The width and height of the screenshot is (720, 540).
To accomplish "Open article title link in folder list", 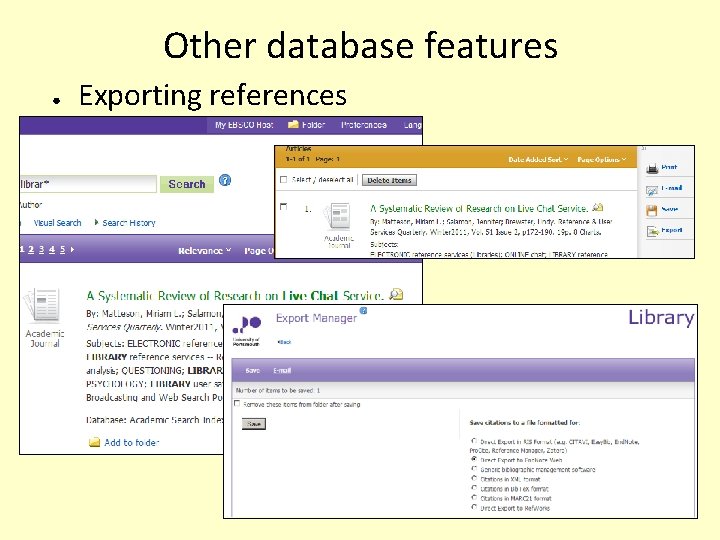I will click(479, 208).
